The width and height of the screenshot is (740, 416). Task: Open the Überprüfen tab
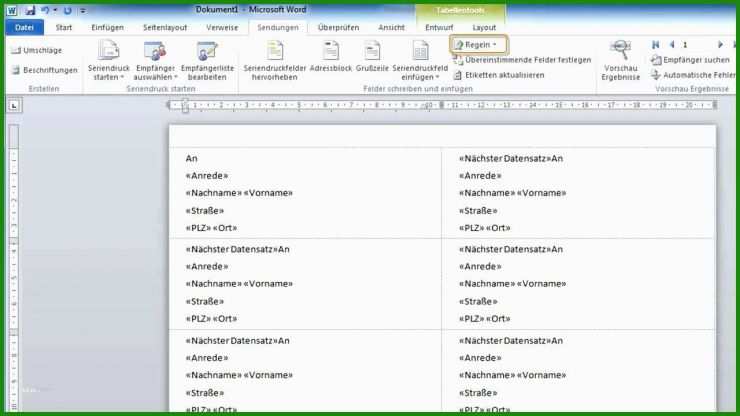338,27
